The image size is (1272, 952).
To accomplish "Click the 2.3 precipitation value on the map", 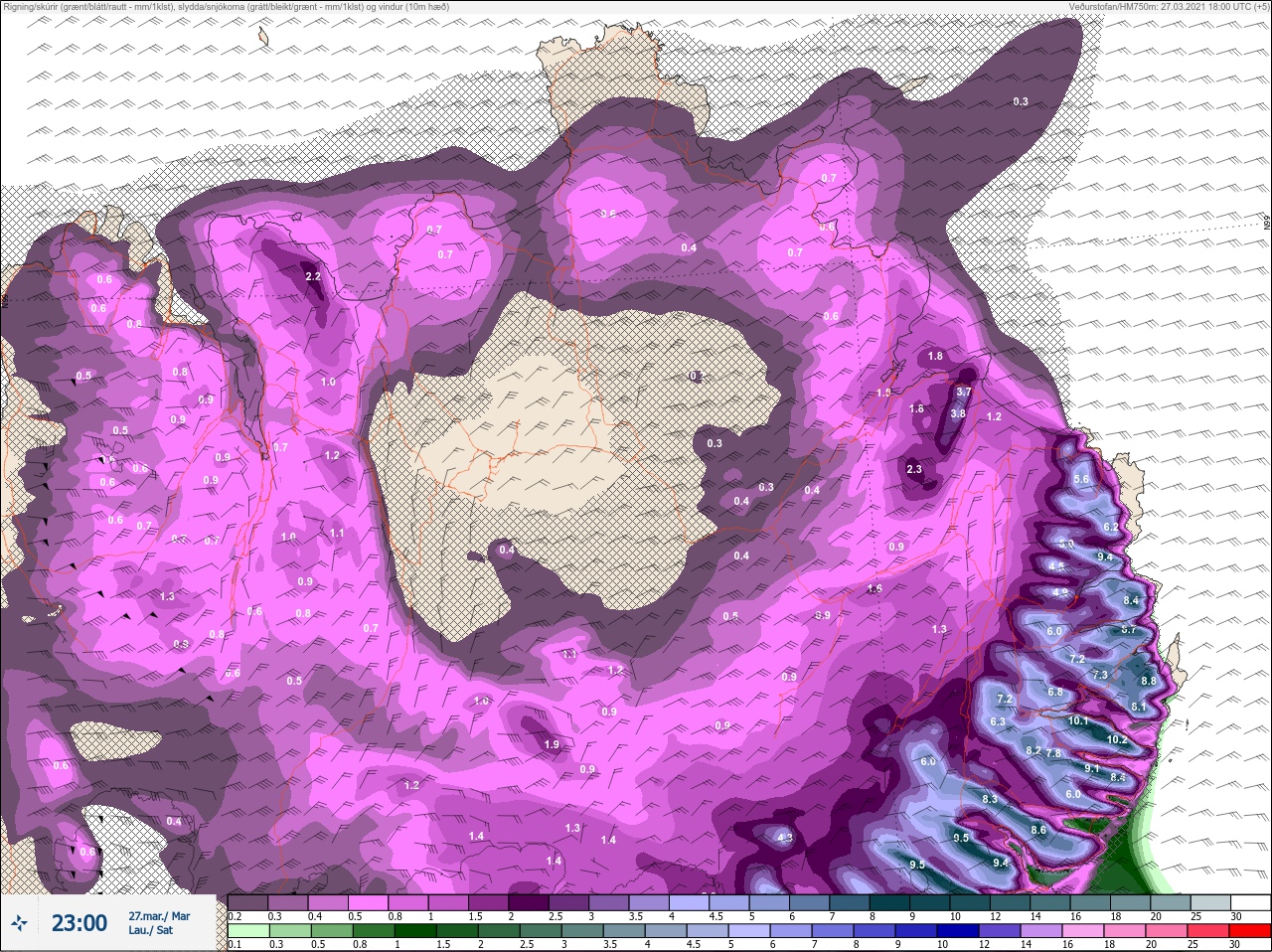I will tap(914, 469).
